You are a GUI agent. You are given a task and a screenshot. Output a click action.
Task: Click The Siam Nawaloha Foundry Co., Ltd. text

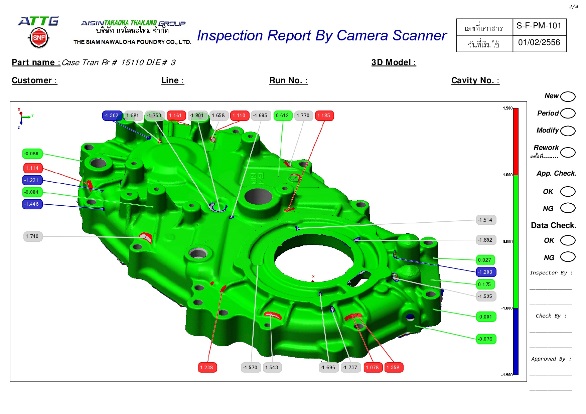pos(132,42)
